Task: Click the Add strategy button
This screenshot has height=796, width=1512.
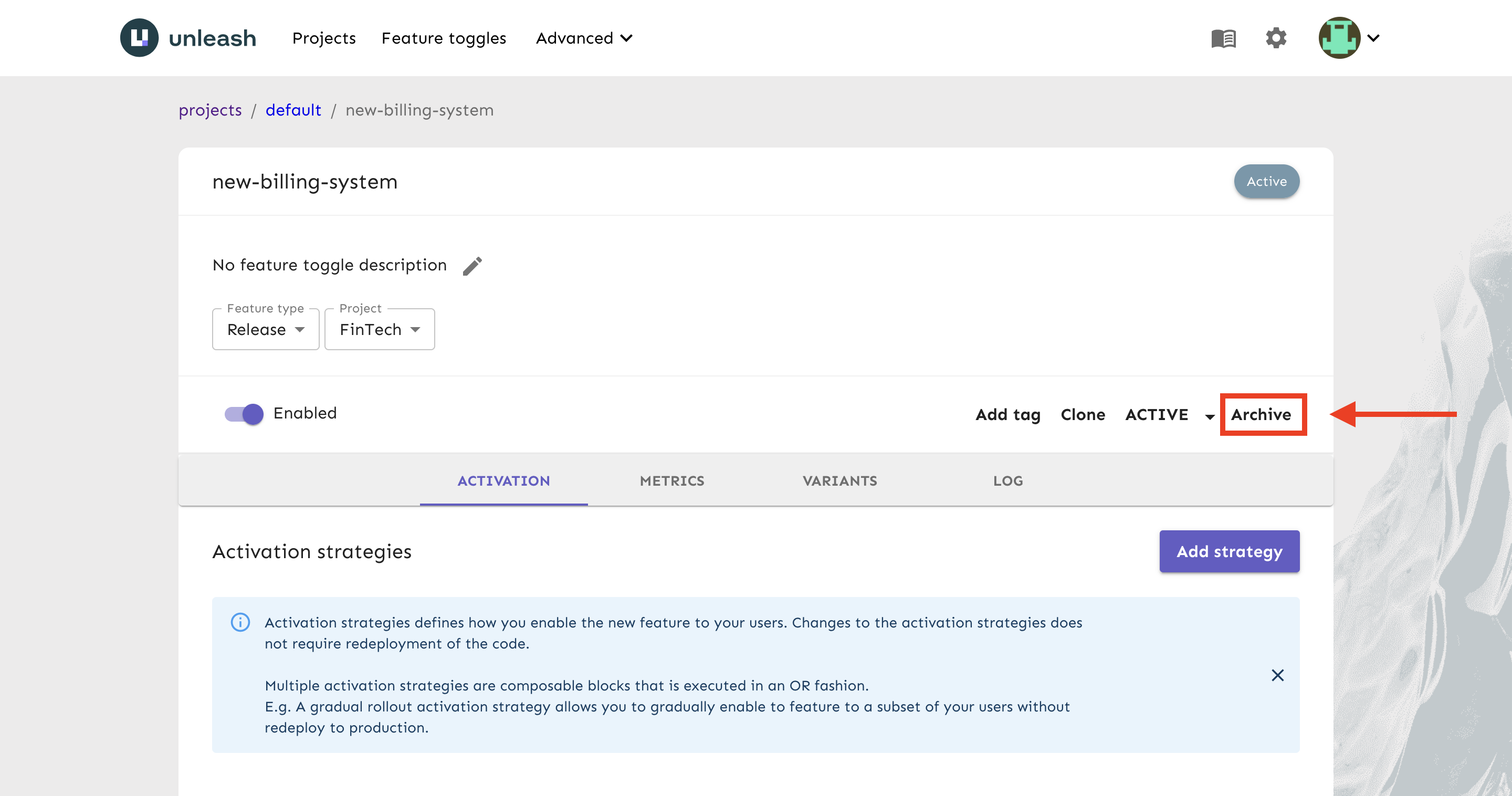Action: 1229,551
